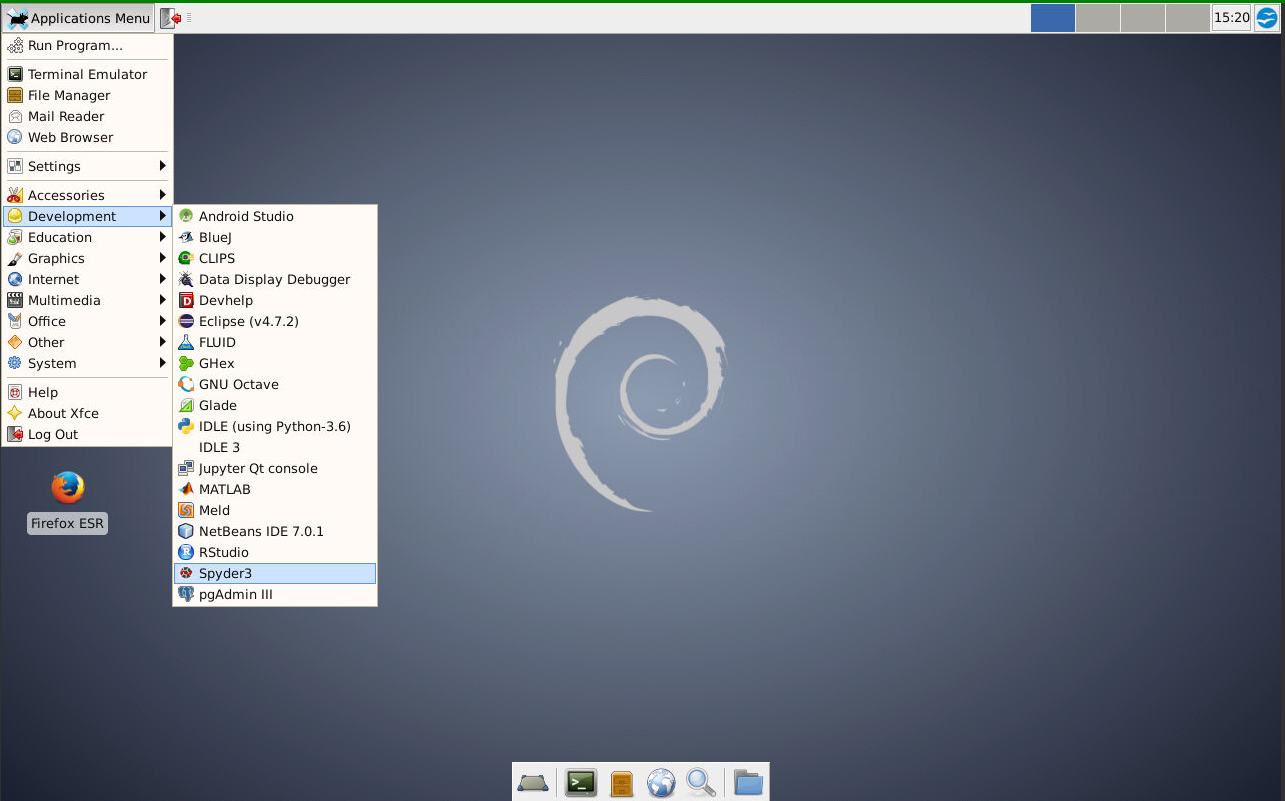
Task: Click the 15:20 clock
Action: click(1231, 18)
